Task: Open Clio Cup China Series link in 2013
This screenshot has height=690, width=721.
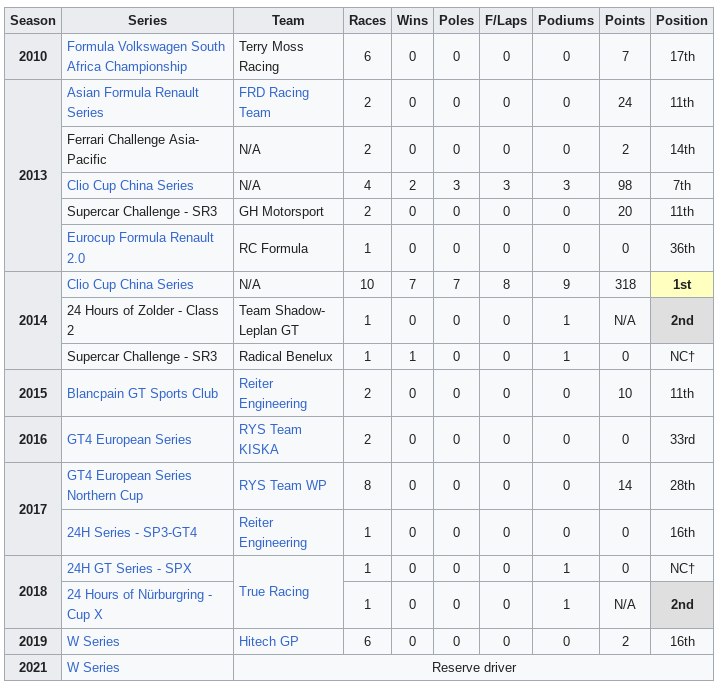Action: click(x=130, y=185)
